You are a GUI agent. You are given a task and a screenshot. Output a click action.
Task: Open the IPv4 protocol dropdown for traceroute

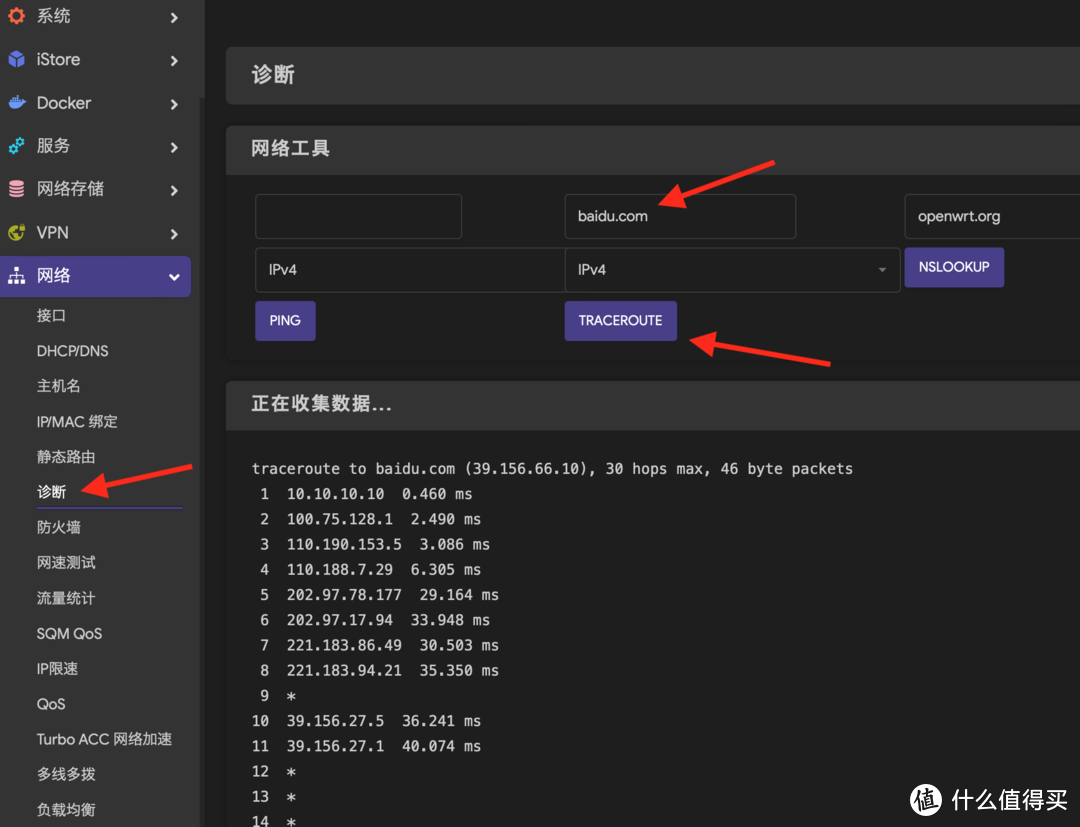coord(732,270)
